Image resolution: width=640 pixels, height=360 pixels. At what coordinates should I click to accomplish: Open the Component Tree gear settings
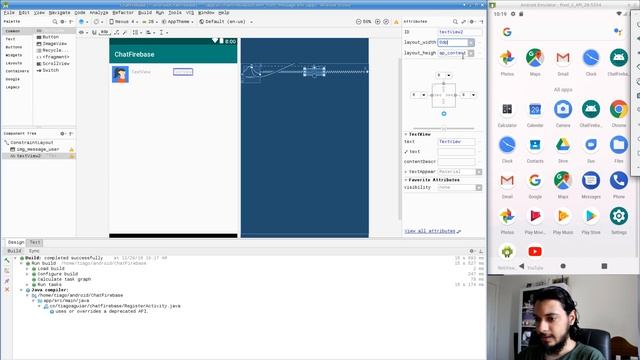63,133
